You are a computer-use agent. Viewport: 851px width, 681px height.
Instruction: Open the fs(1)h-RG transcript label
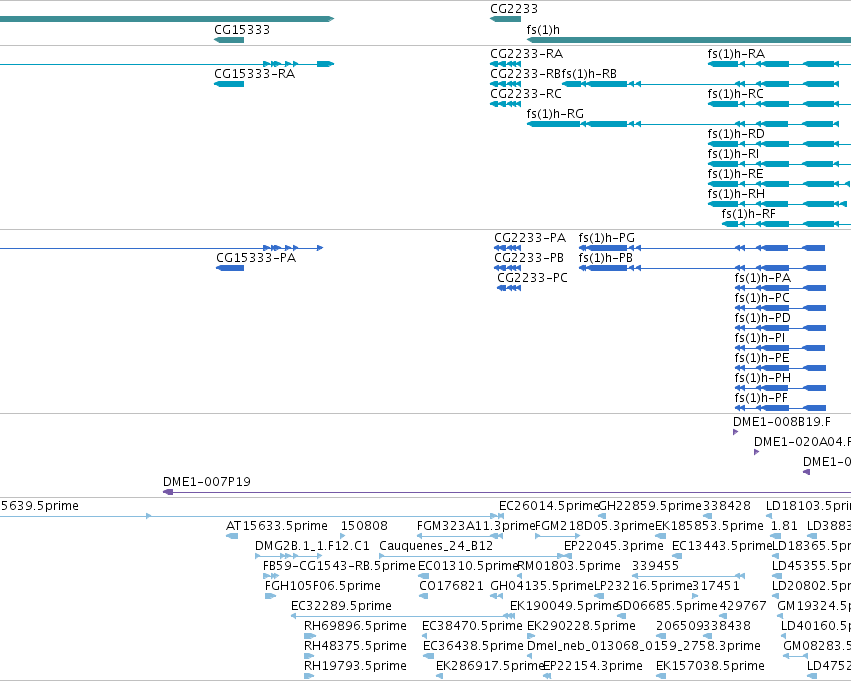(555, 114)
